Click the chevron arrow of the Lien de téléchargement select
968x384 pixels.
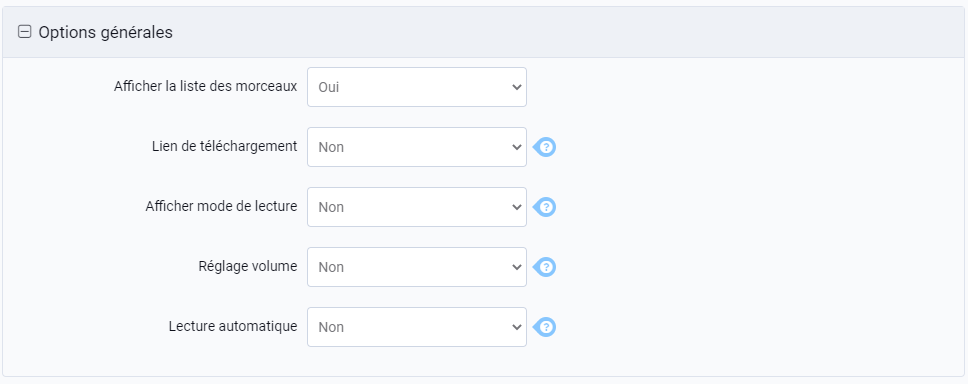tap(517, 147)
